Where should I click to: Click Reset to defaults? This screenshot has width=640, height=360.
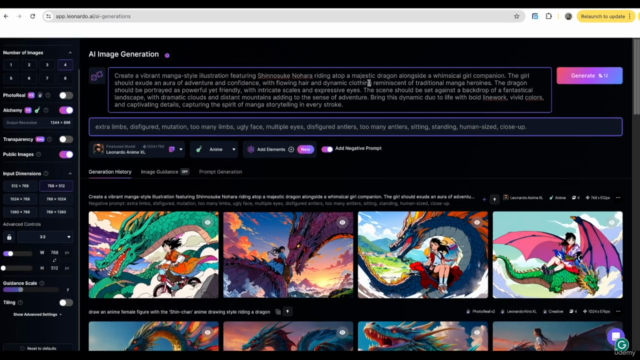(38, 349)
